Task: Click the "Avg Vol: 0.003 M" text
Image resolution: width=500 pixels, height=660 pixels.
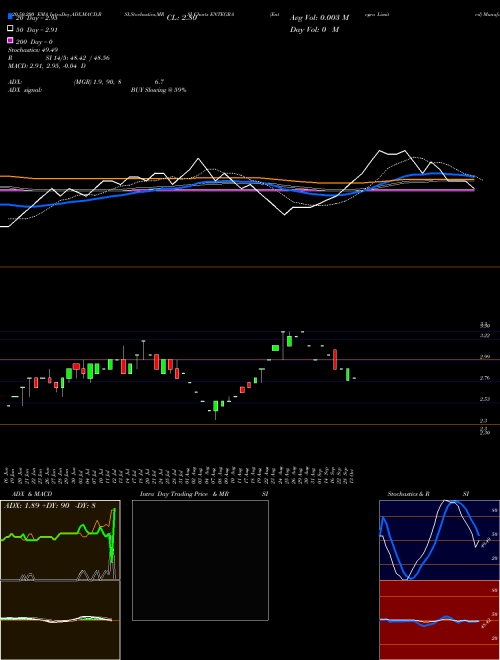Action: pyautogui.click(x=319, y=18)
